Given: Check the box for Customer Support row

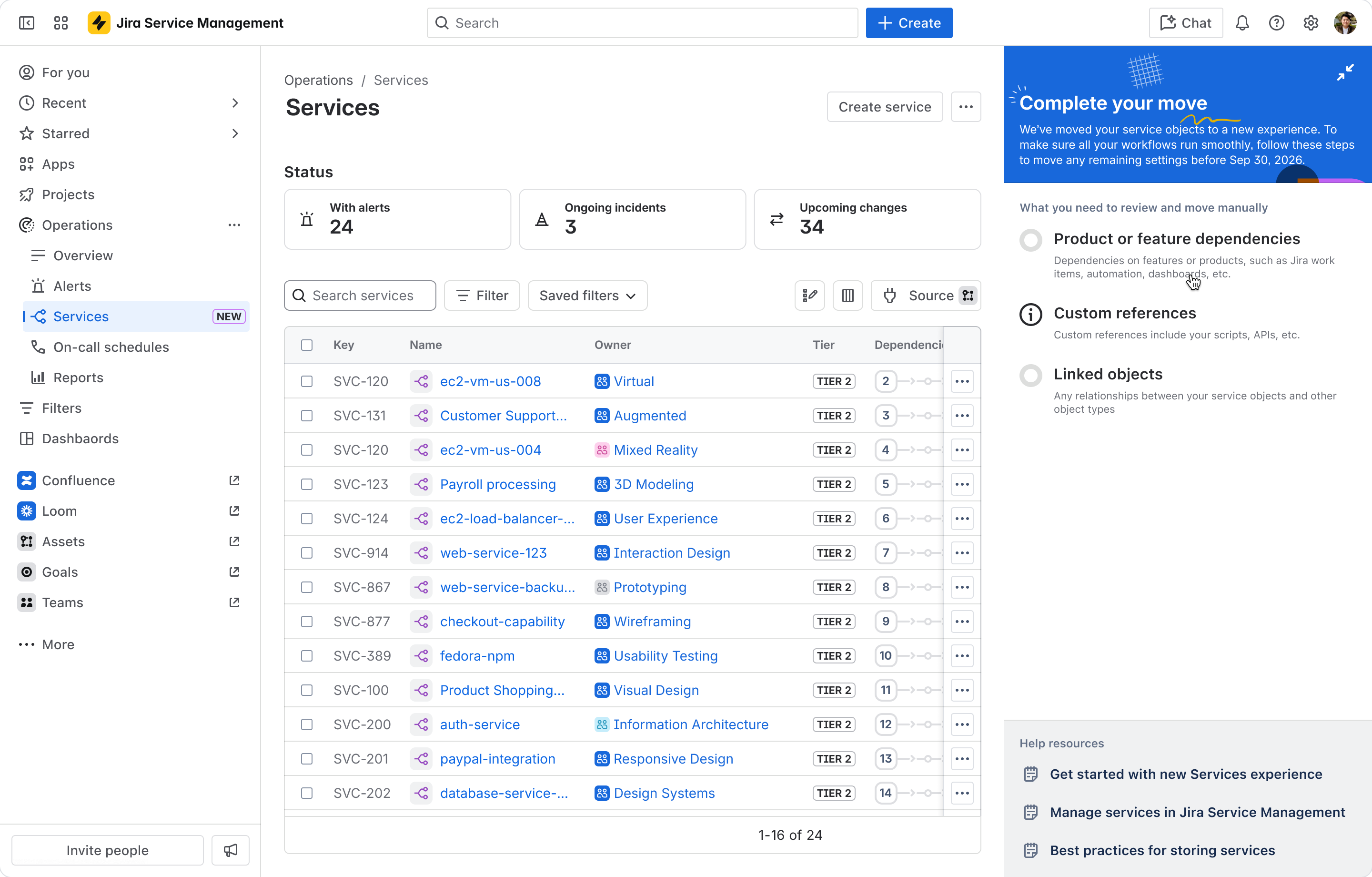Looking at the screenshot, I should coord(307,416).
